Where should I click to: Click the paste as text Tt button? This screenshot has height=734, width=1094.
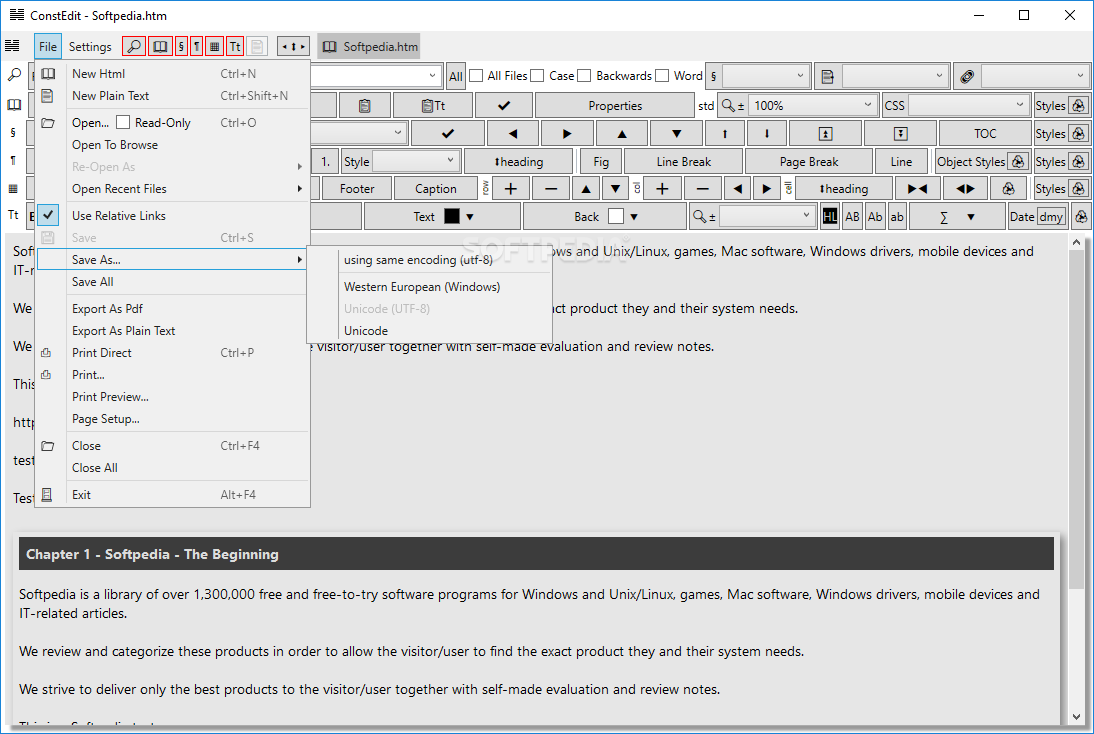tap(433, 105)
